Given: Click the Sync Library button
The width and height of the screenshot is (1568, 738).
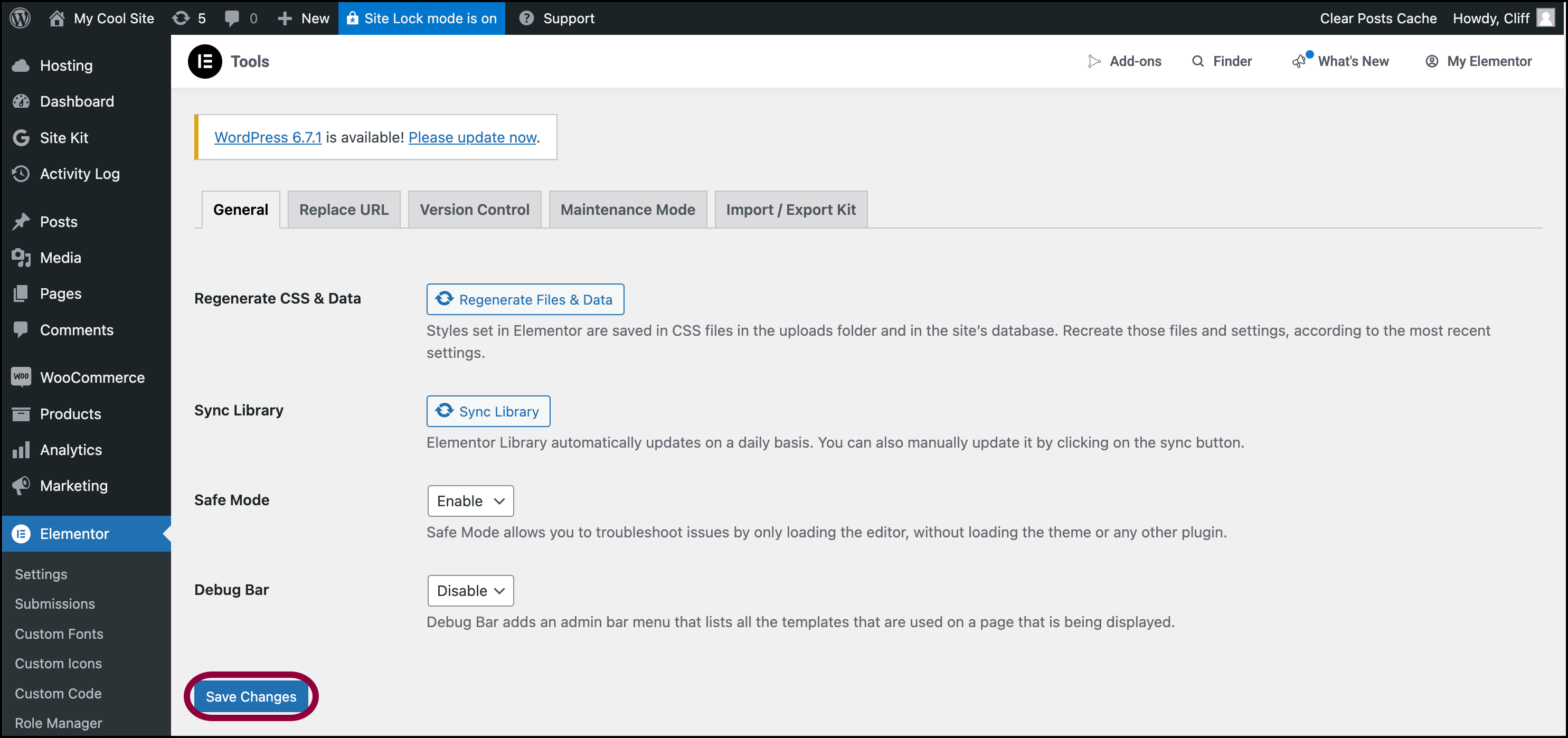Looking at the screenshot, I should (488, 411).
